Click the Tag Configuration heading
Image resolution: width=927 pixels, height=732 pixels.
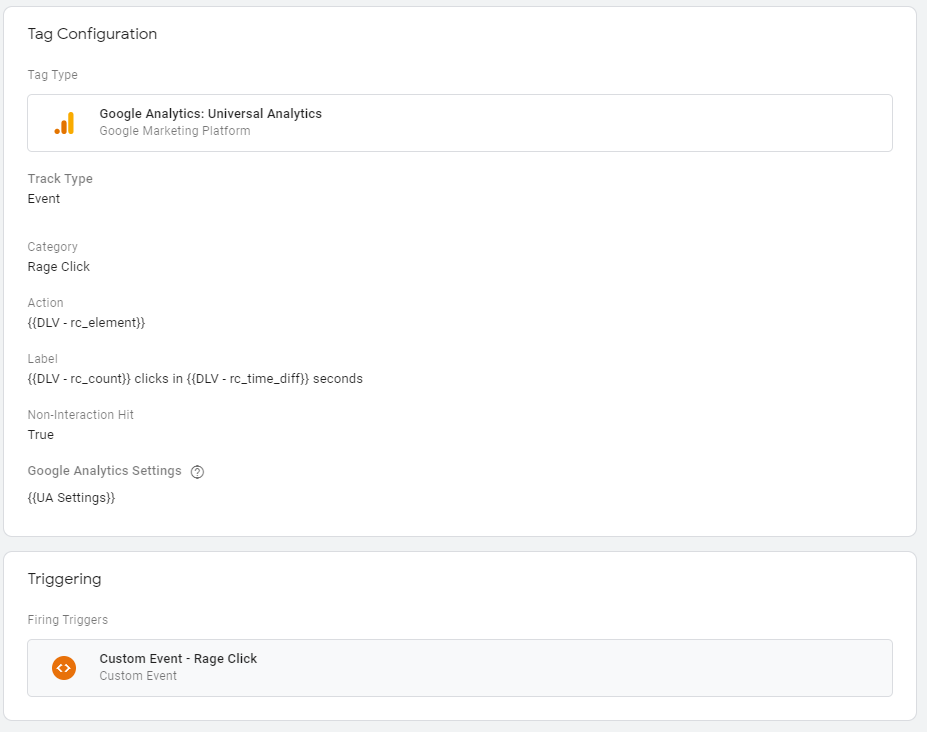tap(92, 34)
